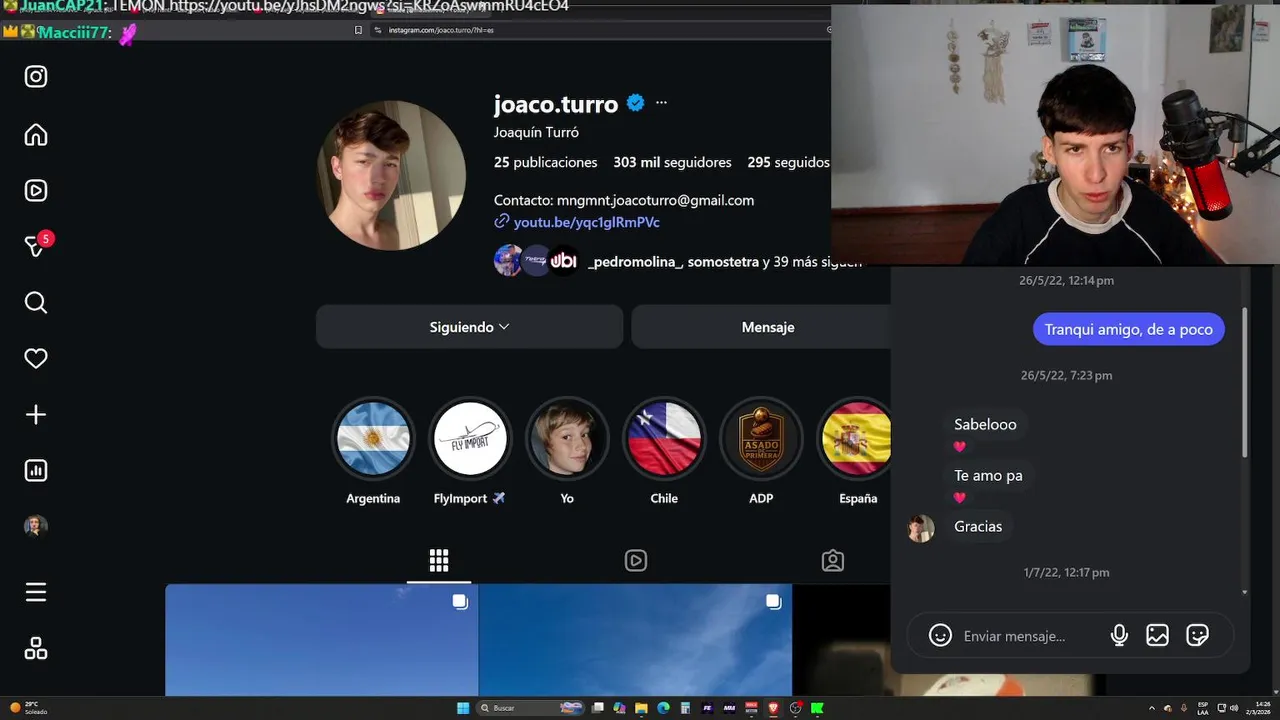
Task: Click weather widget in taskbar
Action: pyautogui.click(x=28, y=708)
